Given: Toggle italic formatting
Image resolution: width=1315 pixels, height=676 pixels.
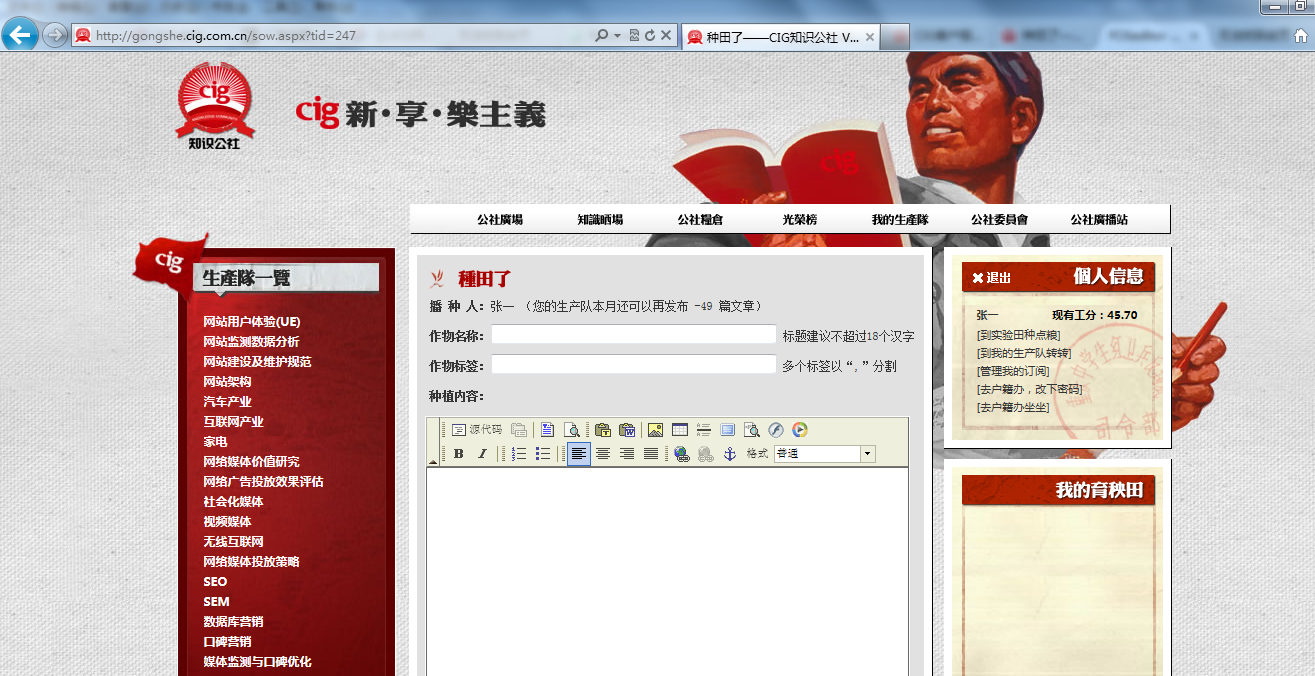Looking at the screenshot, I should click(482, 454).
